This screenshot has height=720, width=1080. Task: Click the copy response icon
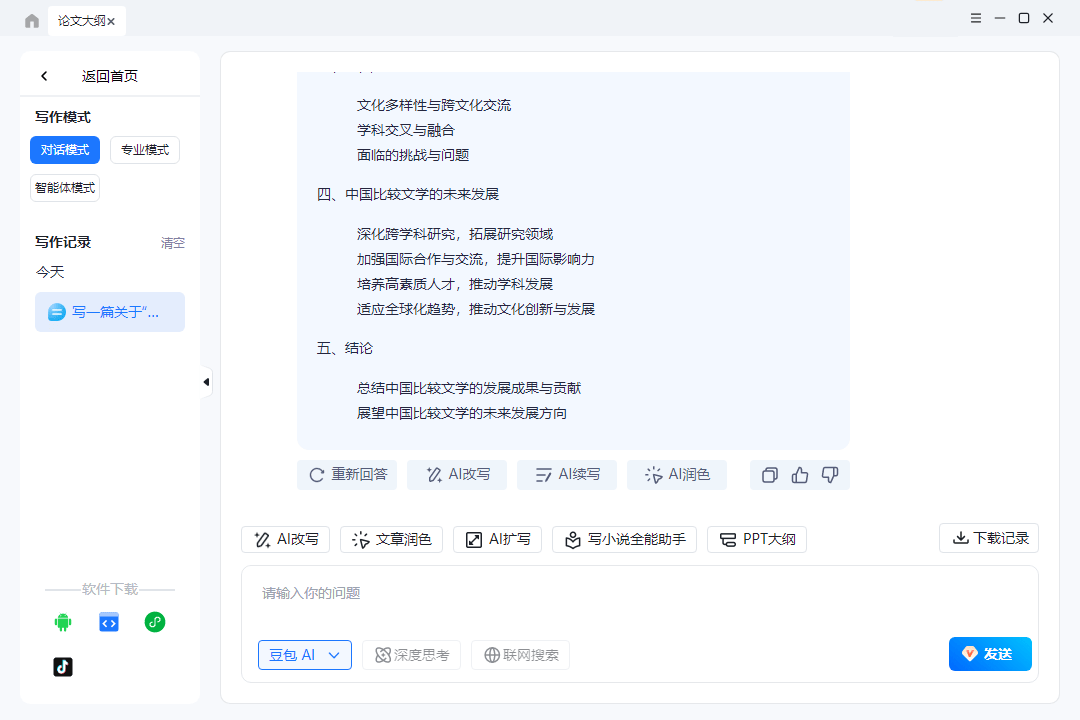click(x=770, y=475)
